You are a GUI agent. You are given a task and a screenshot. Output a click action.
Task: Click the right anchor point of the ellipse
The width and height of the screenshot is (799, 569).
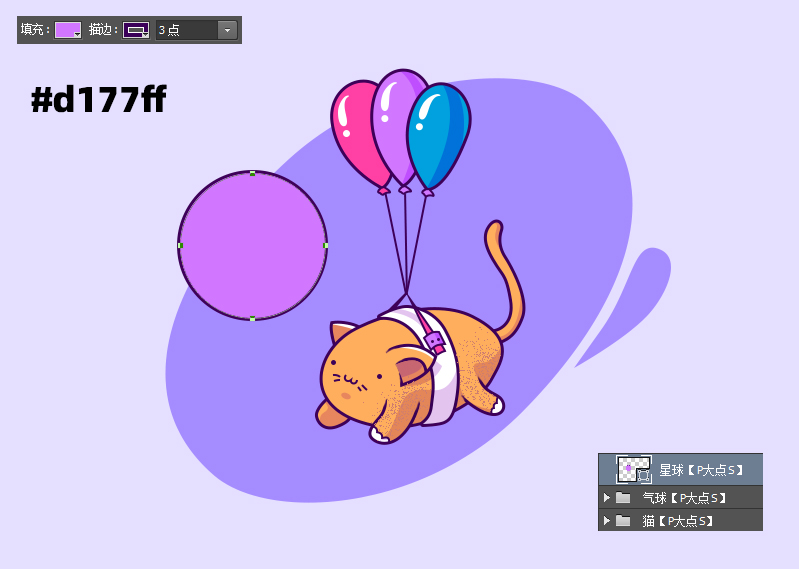(326, 245)
